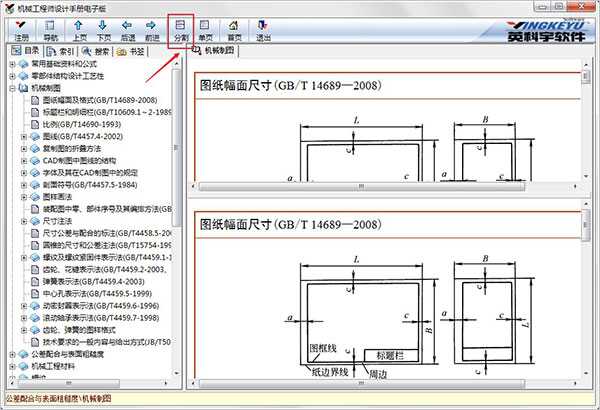Expand 螺纹及螺纹紧固件表示法 node
The image size is (600, 410).
click(x=24, y=258)
